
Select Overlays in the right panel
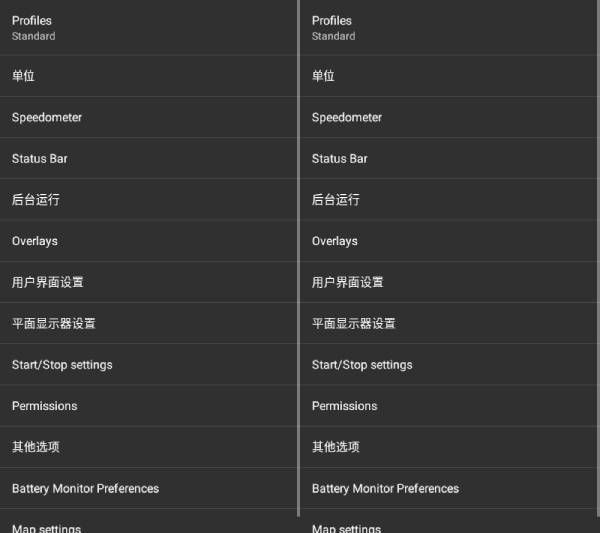pyautogui.click(x=449, y=241)
